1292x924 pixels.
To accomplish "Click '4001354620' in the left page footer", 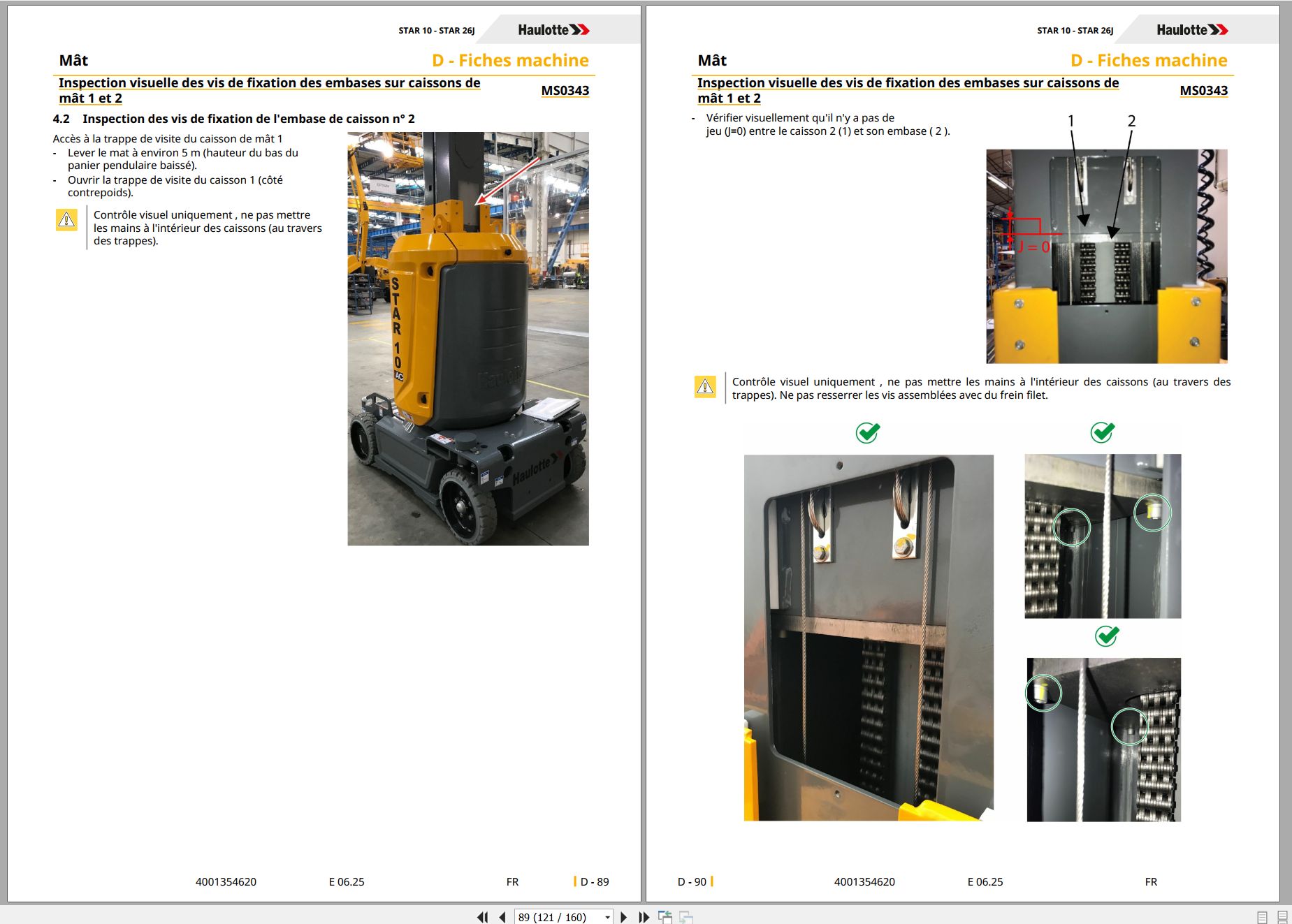I will [x=226, y=881].
